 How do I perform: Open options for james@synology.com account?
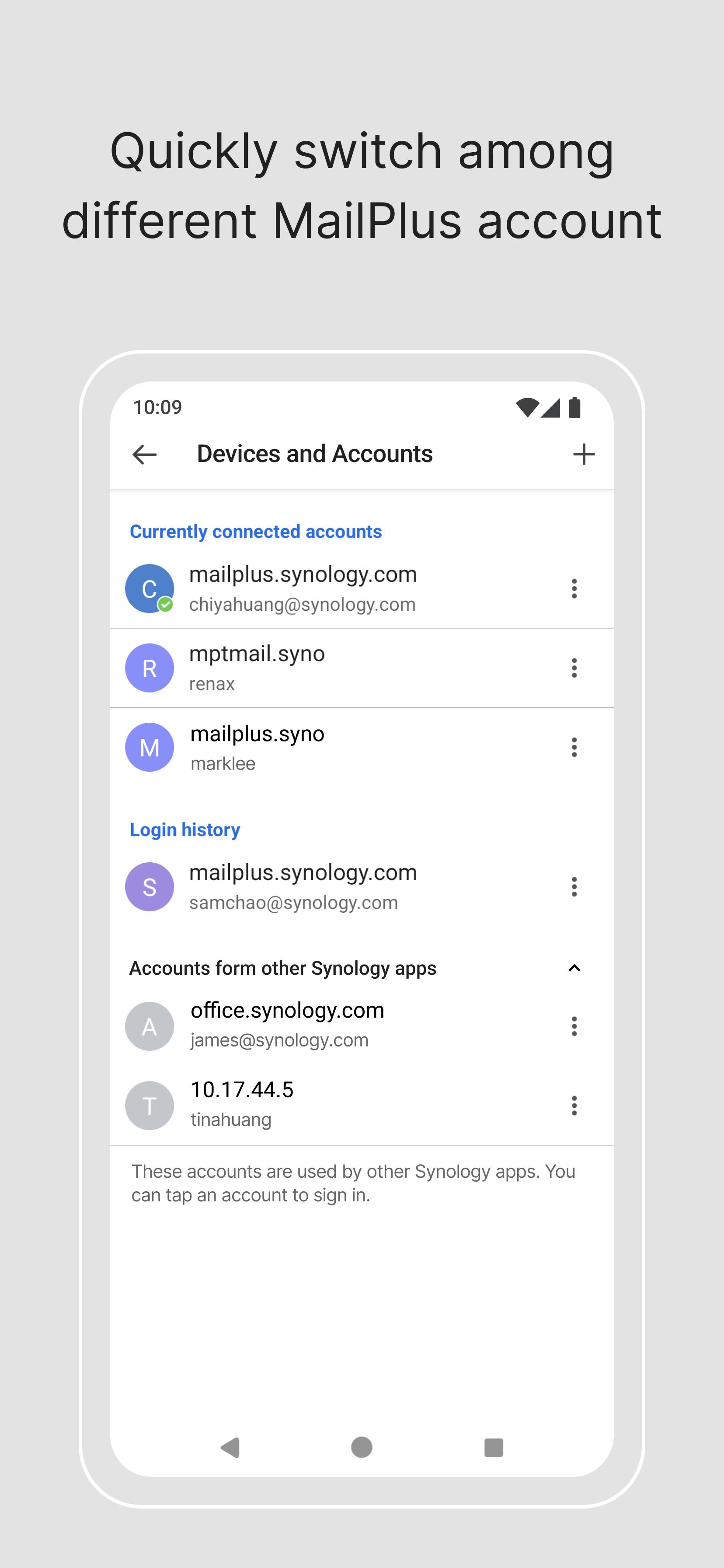(574, 1026)
